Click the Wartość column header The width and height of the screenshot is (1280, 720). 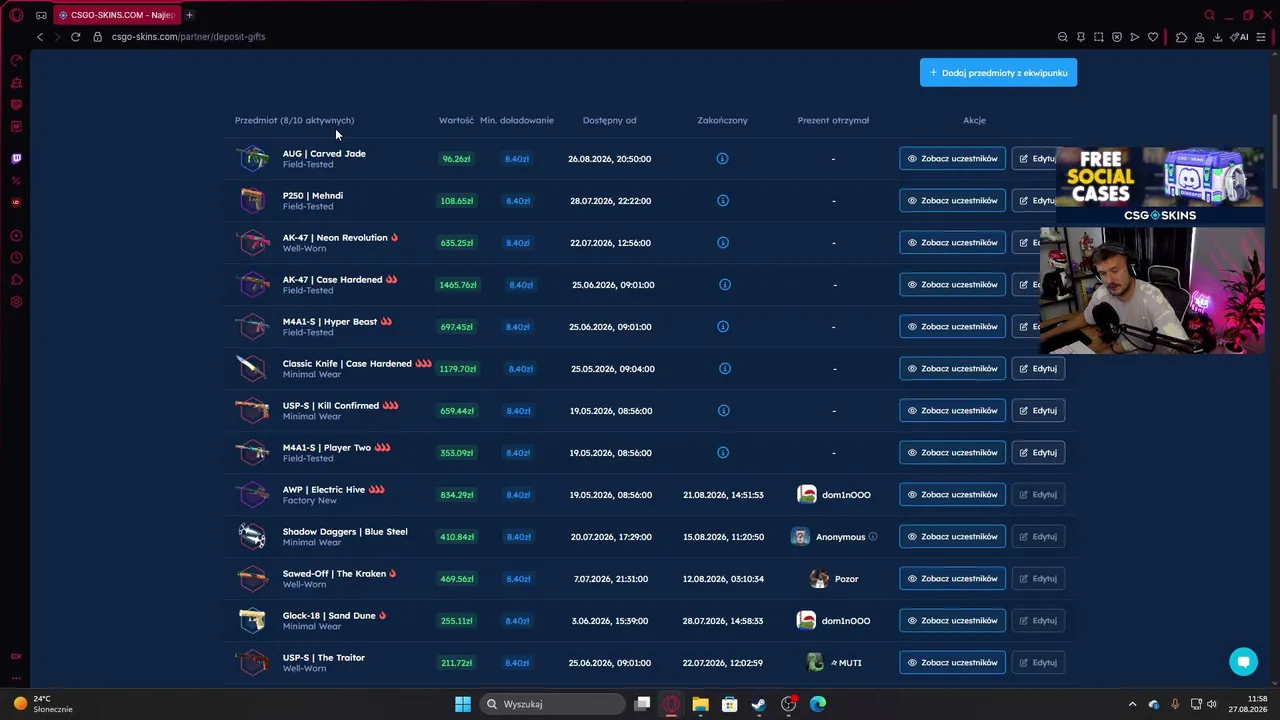point(456,120)
